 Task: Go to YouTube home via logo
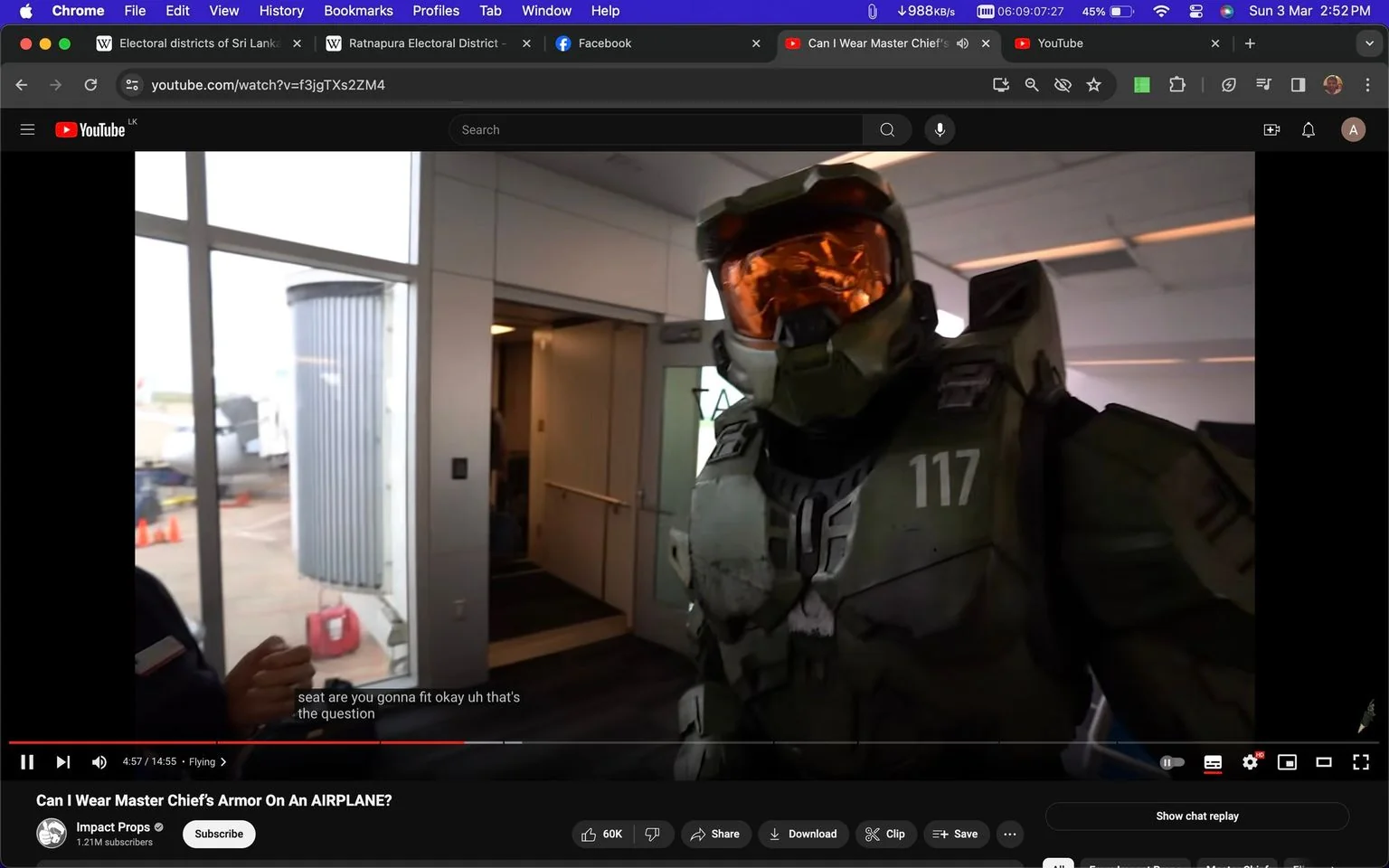coord(90,129)
